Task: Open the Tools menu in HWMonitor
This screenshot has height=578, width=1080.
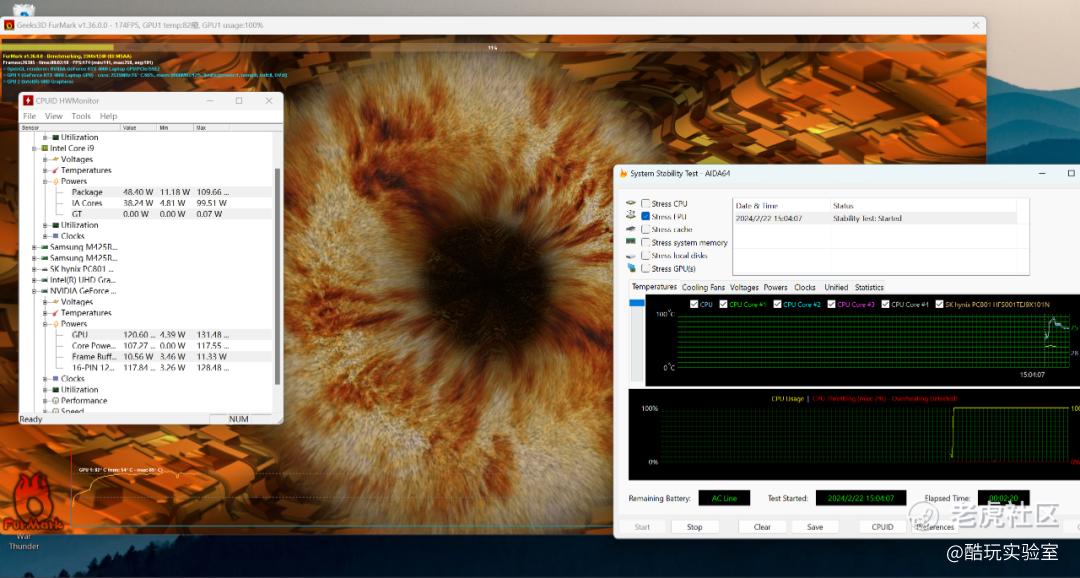Action: pyautogui.click(x=81, y=116)
